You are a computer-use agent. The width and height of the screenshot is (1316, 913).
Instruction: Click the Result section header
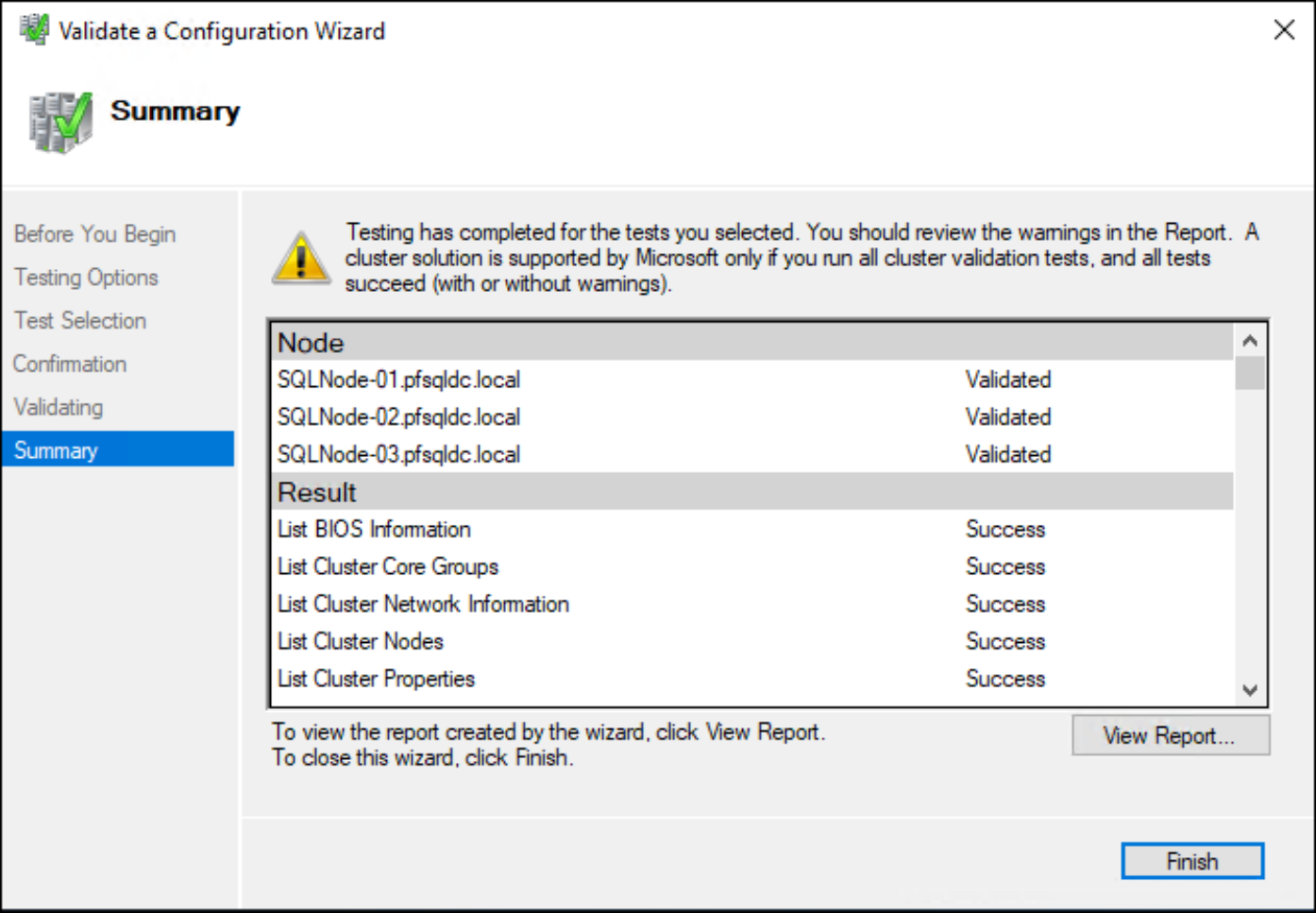752,492
